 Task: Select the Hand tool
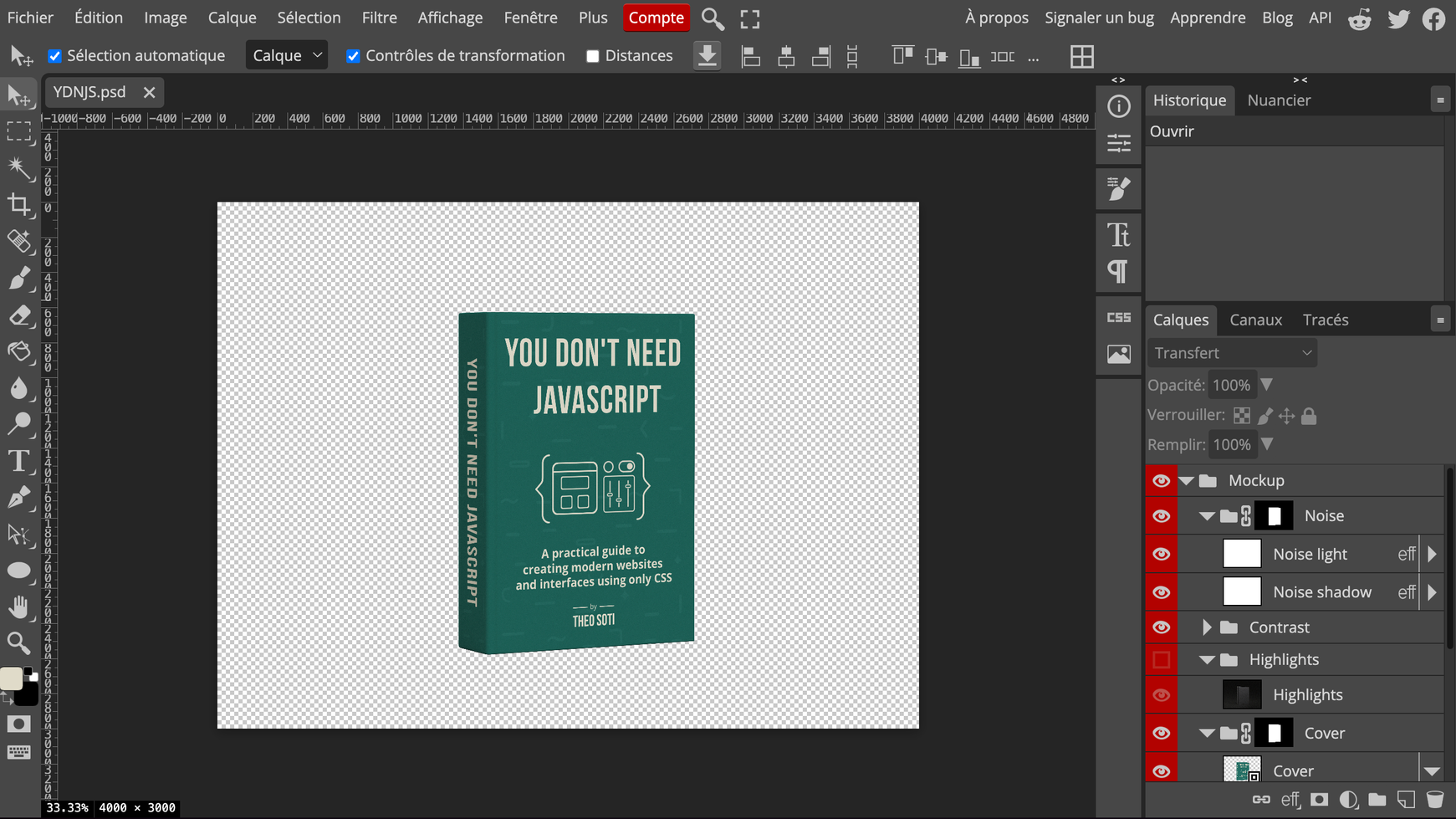click(x=19, y=607)
